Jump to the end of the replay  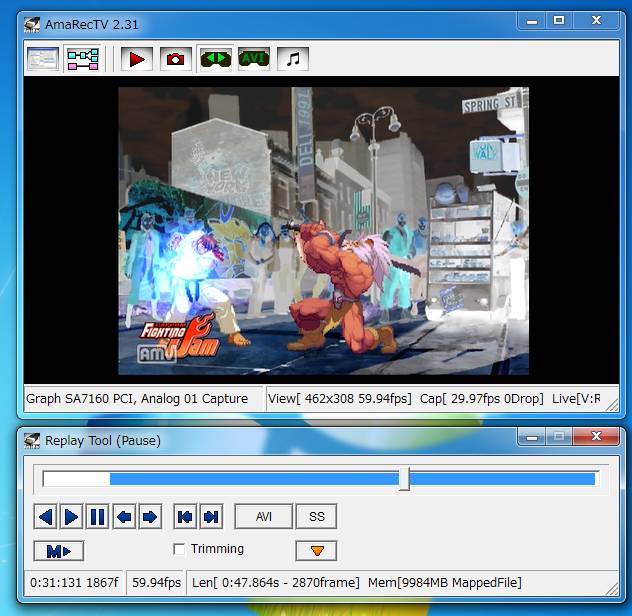pyautogui.click(x=211, y=516)
